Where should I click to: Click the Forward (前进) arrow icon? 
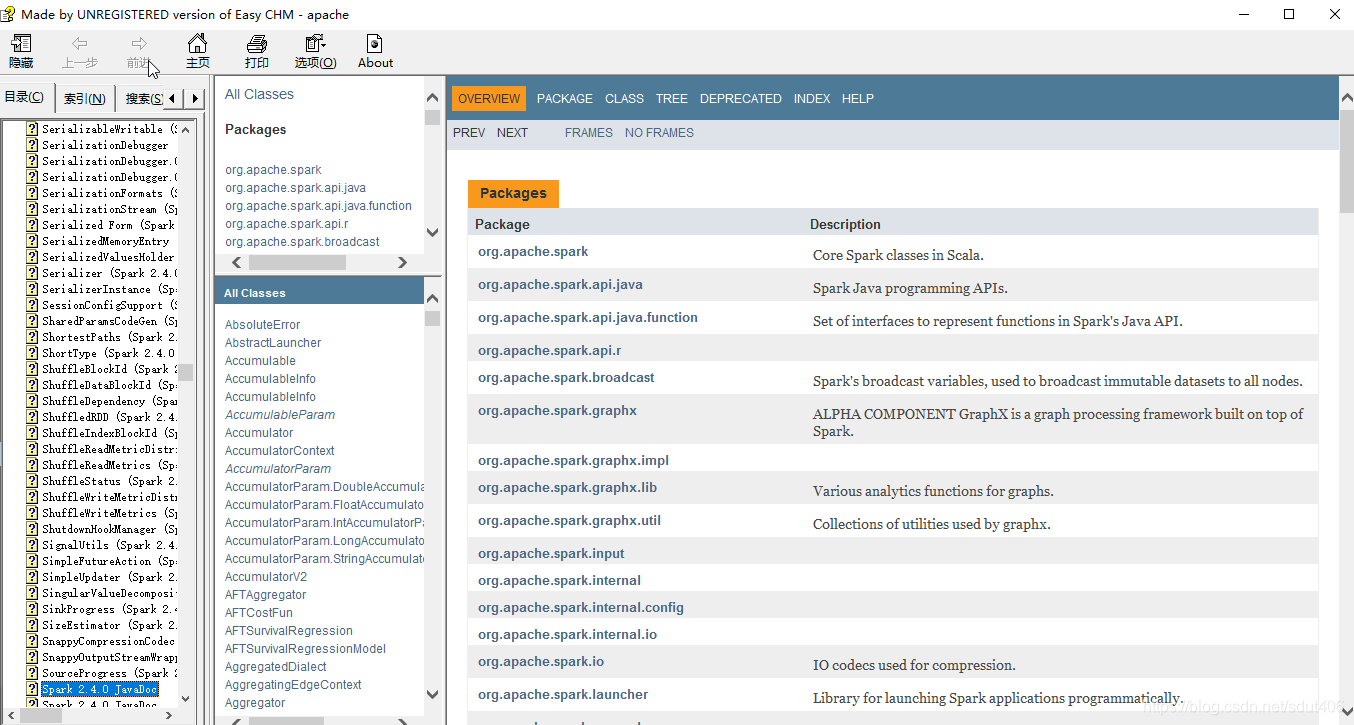pos(139,44)
